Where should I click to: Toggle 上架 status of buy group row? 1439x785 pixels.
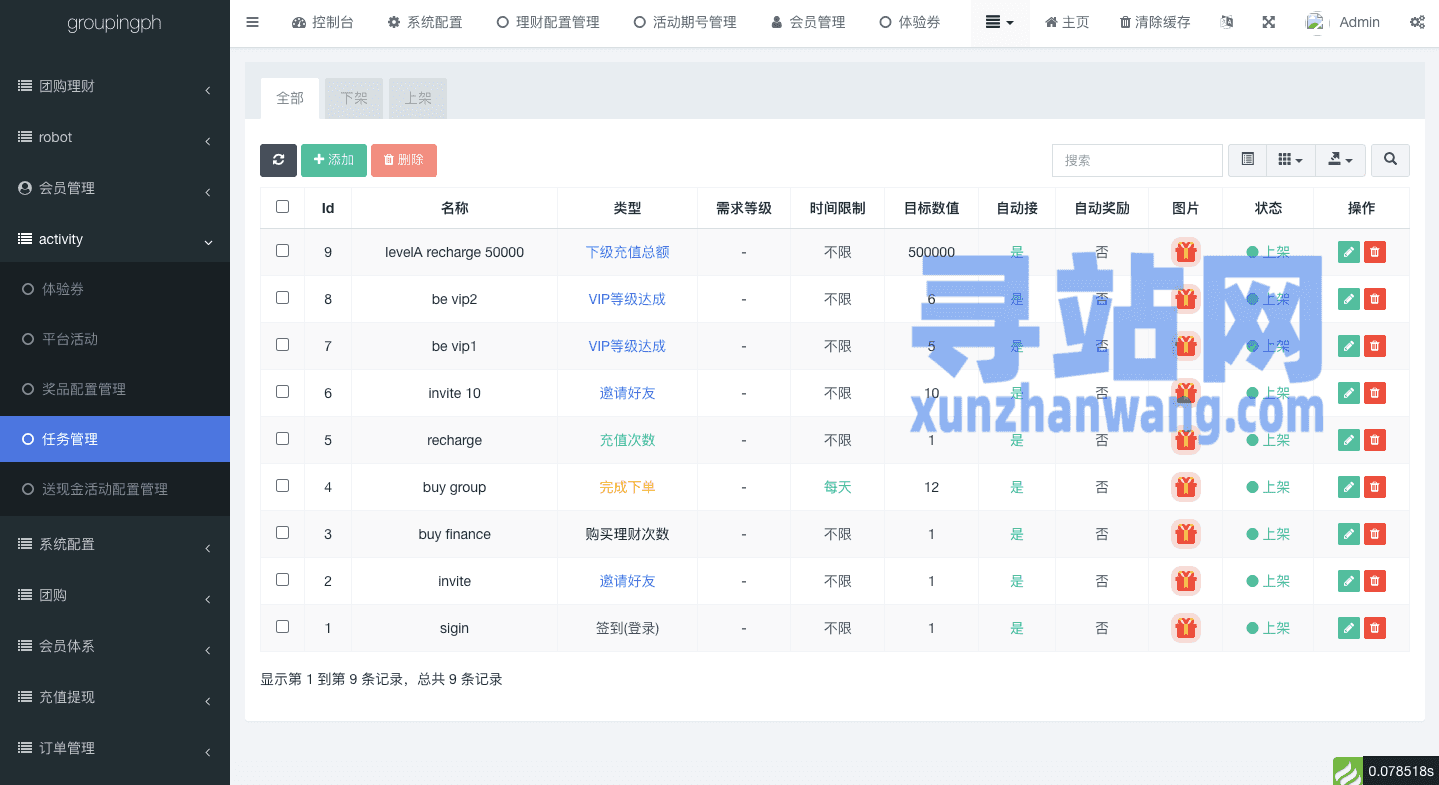(x=1268, y=487)
